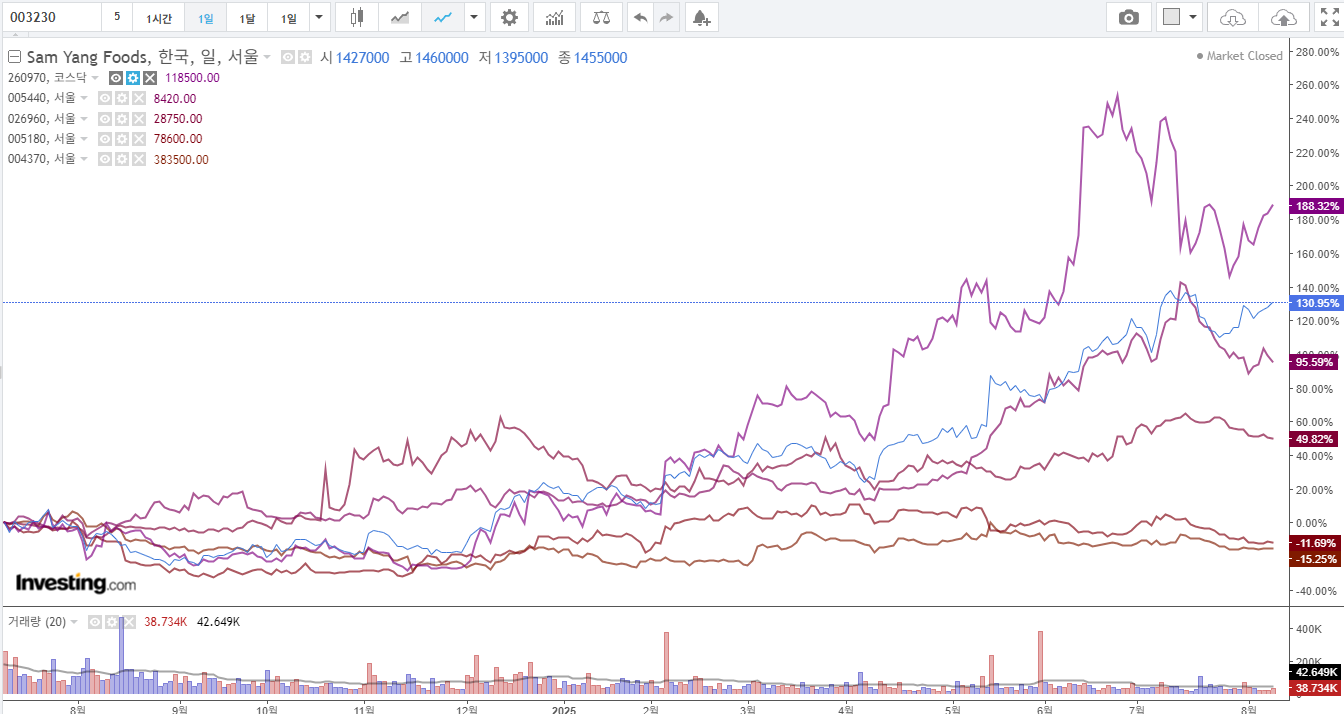
Task: Click the 188.32% price scale label
Action: (x=1317, y=206)
